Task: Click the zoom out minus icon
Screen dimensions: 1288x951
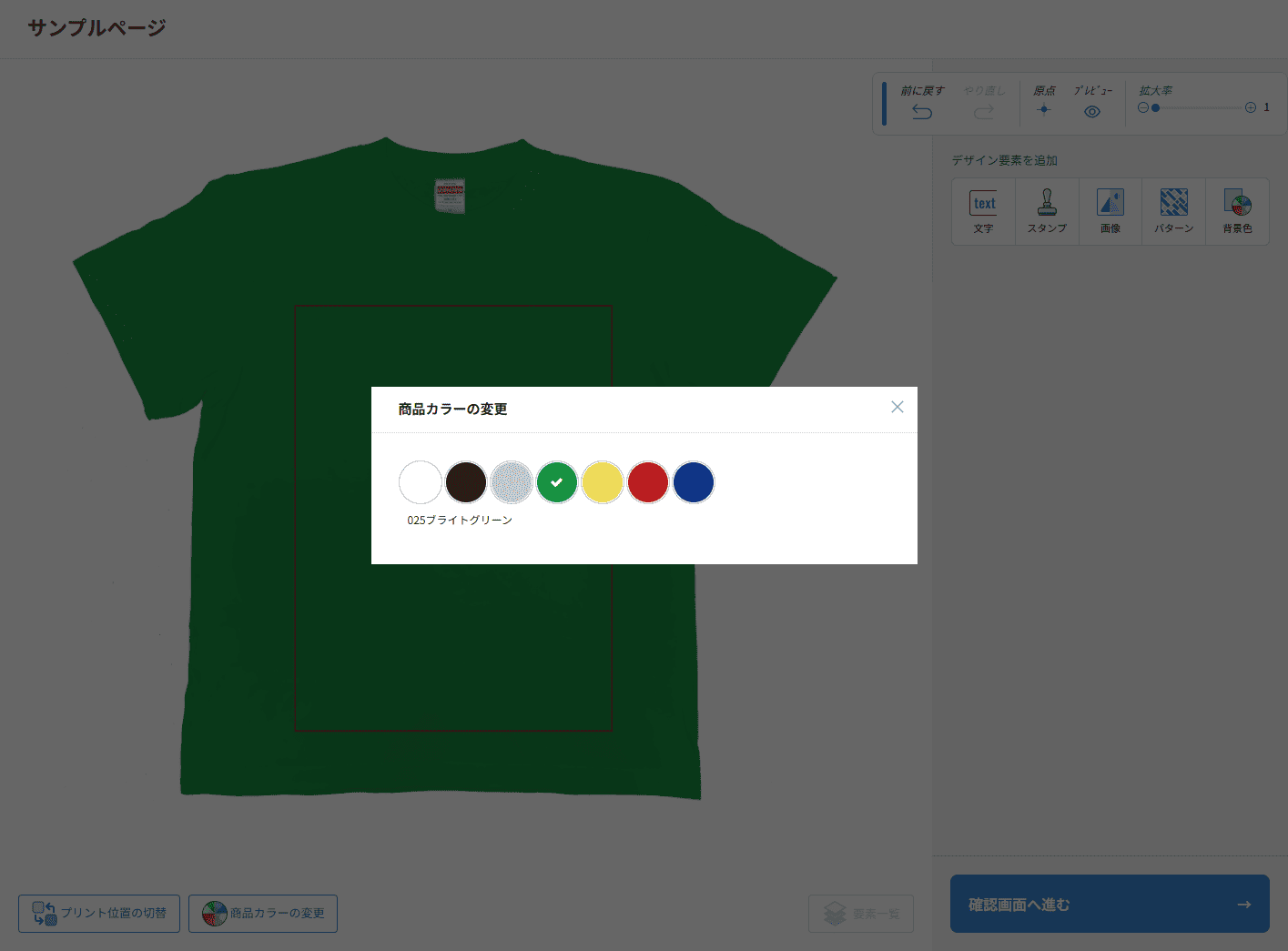Action: [1143, 107]
